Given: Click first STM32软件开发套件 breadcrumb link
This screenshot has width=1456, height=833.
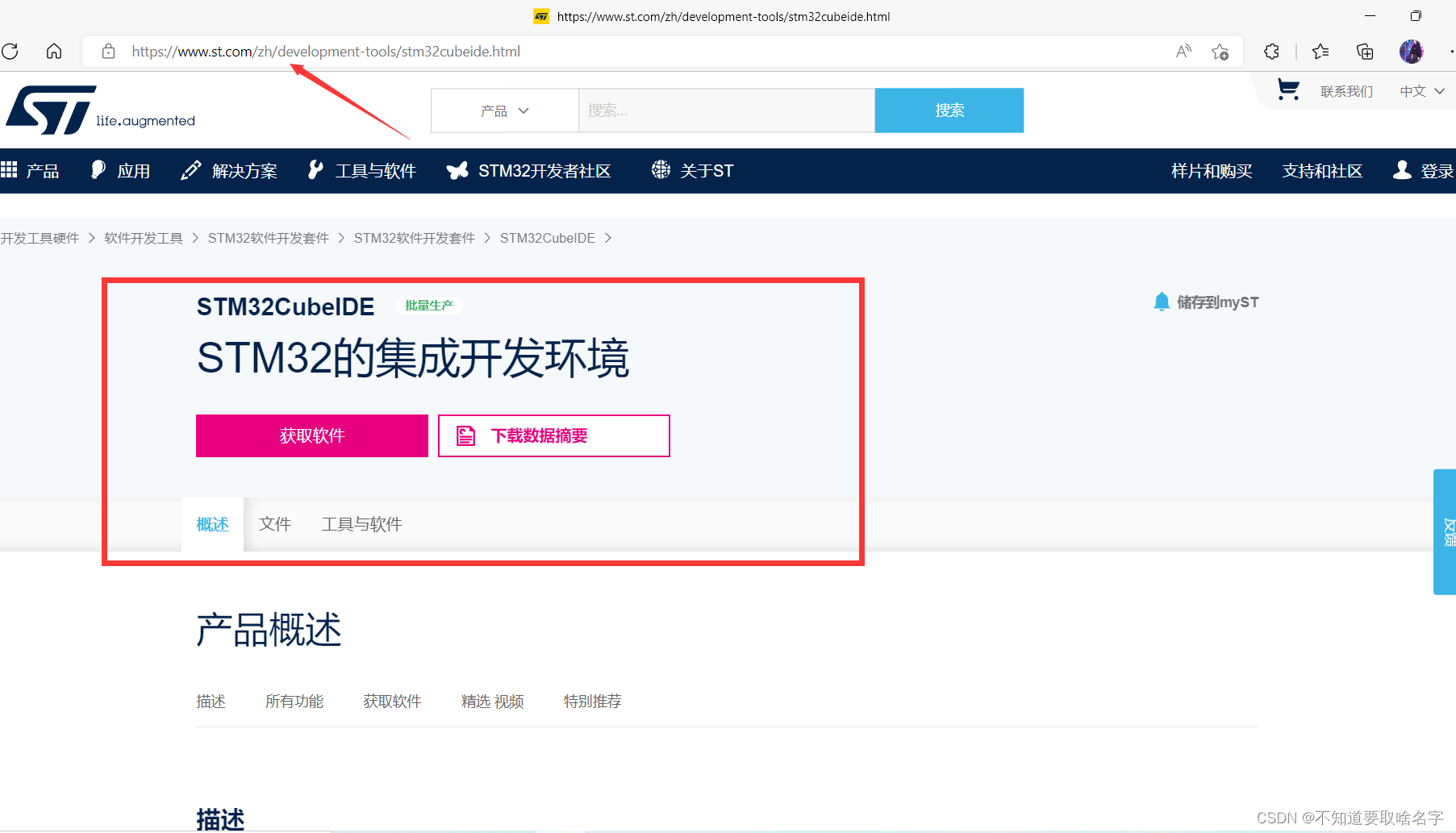Looking at the screenshot, I should click(269, 238).
